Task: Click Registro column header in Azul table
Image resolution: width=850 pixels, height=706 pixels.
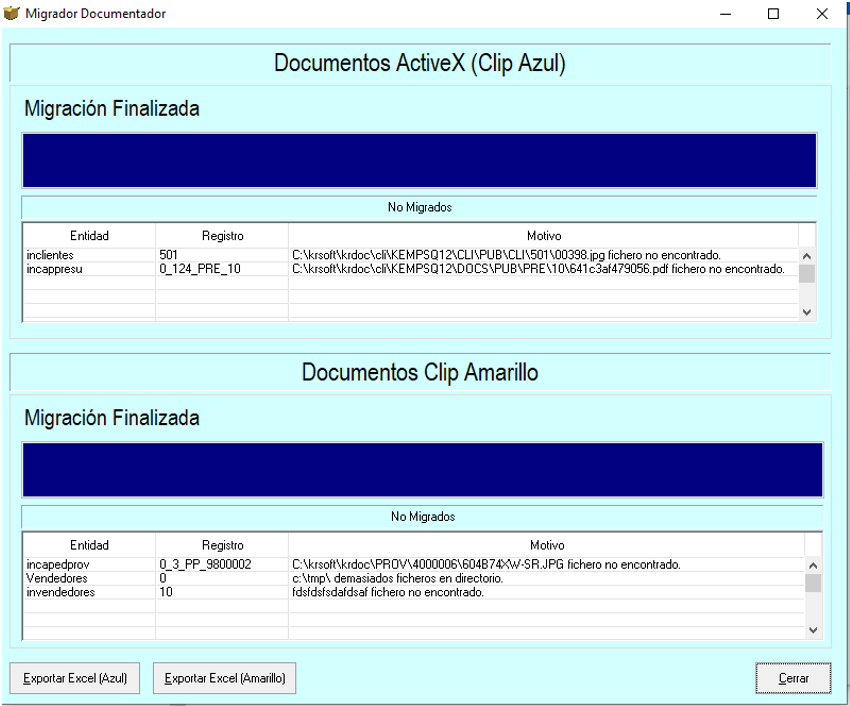Action: pos(222,236)
